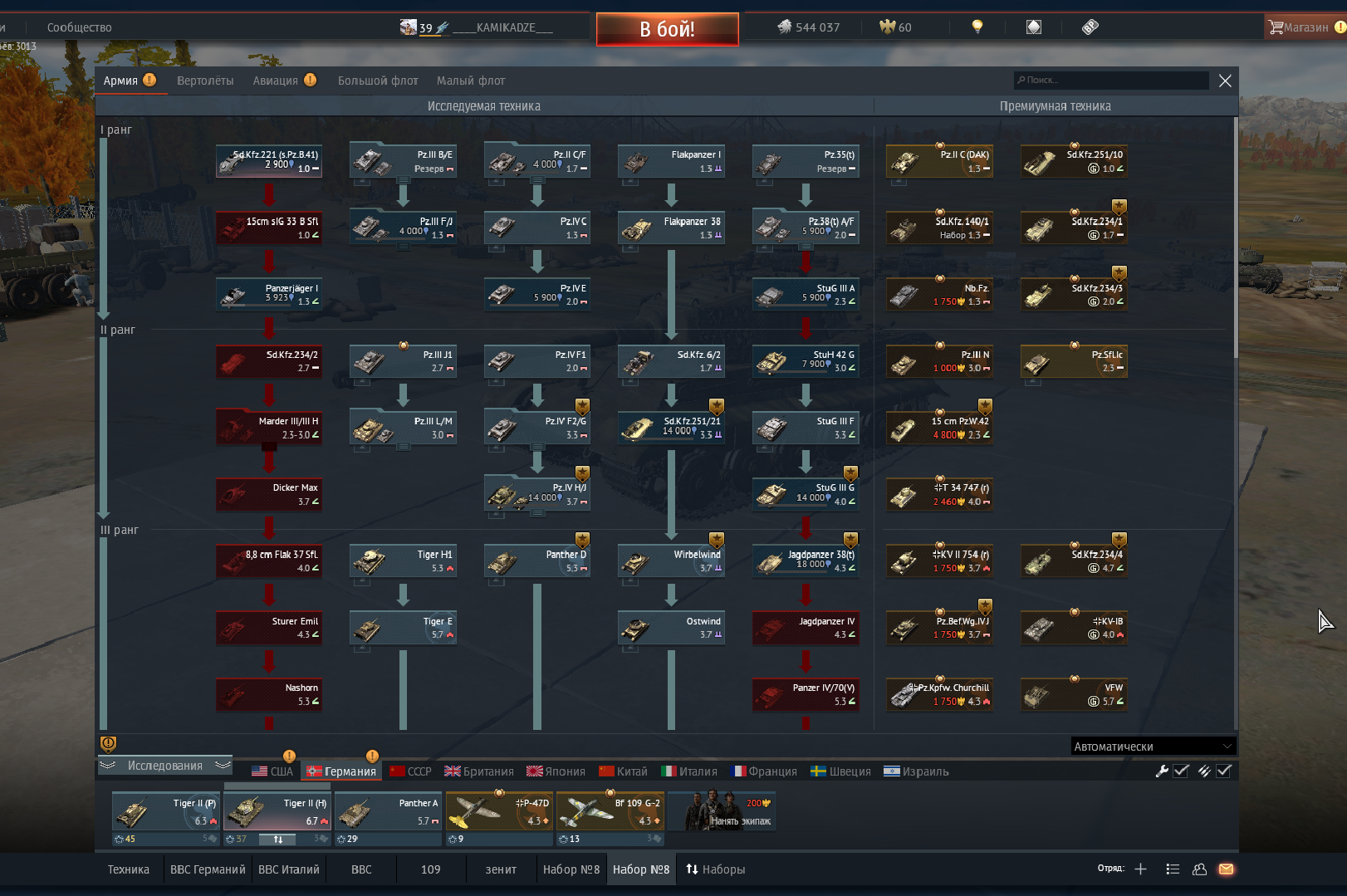
Task: Select the Tiger H1 tank card
Action: click(x=403, y=561)
